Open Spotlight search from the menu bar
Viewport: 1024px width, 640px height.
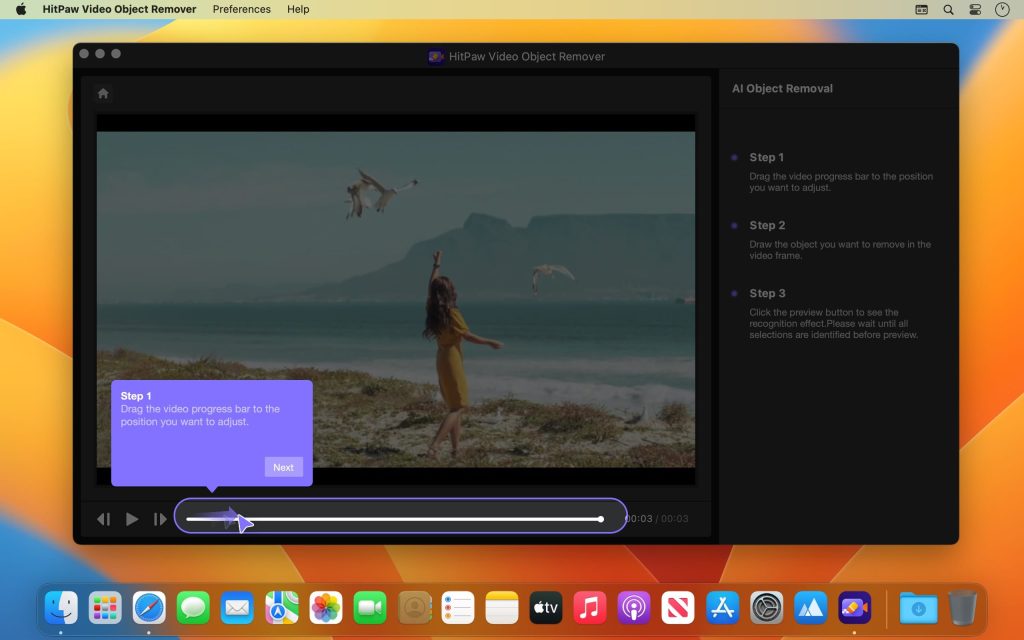[946, 9]
